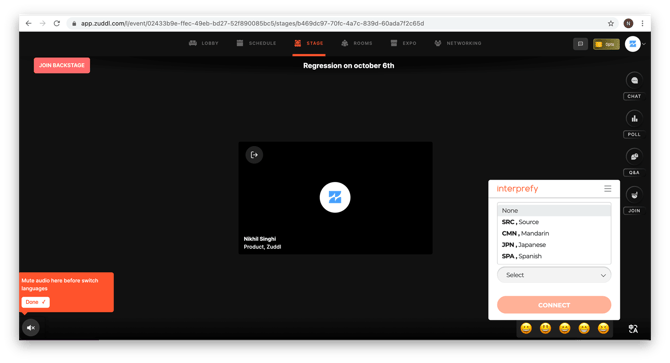Viewport: 670px width, 363px height.
Task: Toggle the language translation icon
Action: tap(633, 328)
